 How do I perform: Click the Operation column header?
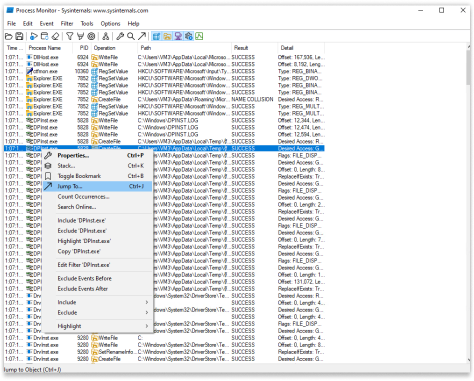coord(114,48)
